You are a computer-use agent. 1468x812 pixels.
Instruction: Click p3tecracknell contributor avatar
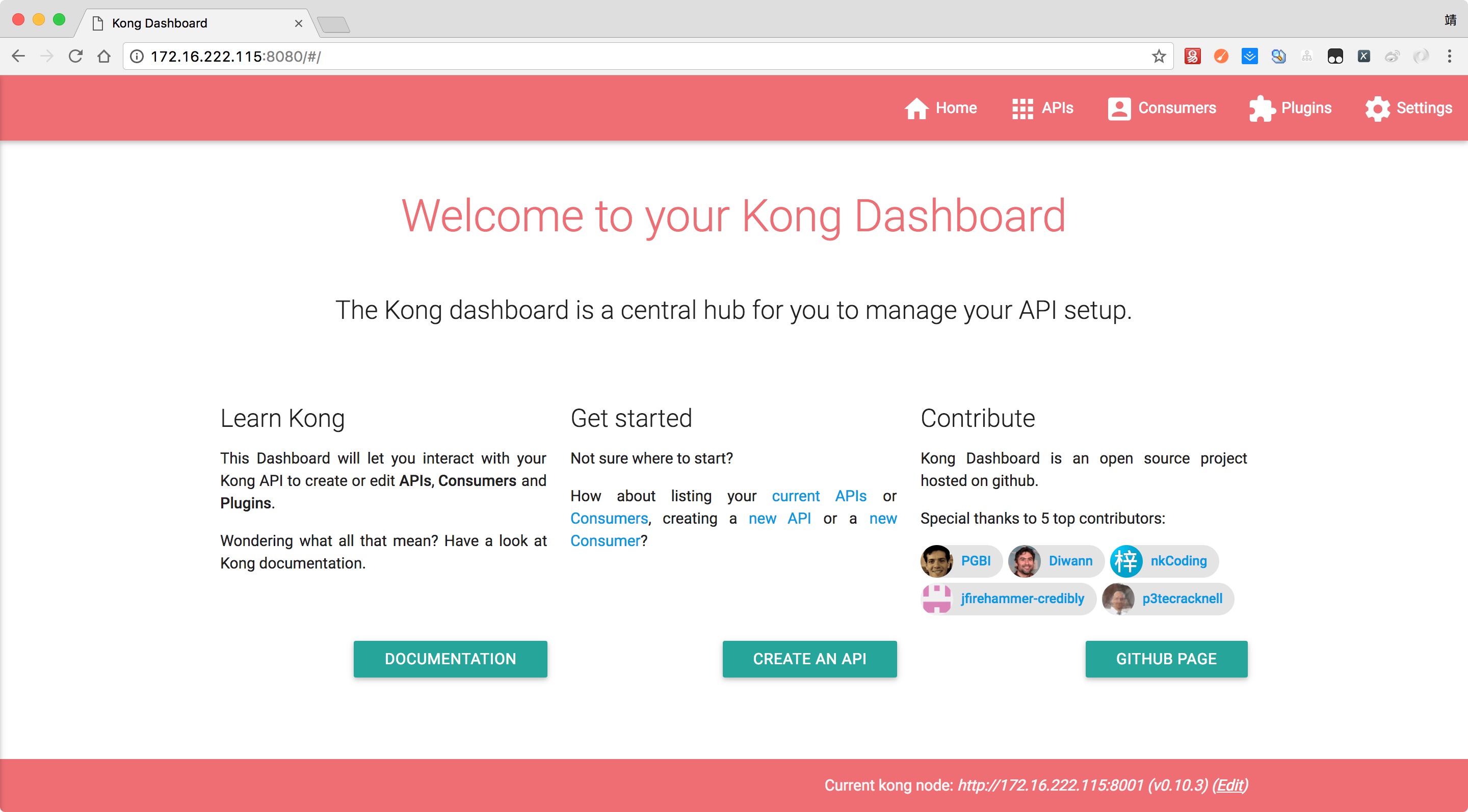click(1117, 599)
